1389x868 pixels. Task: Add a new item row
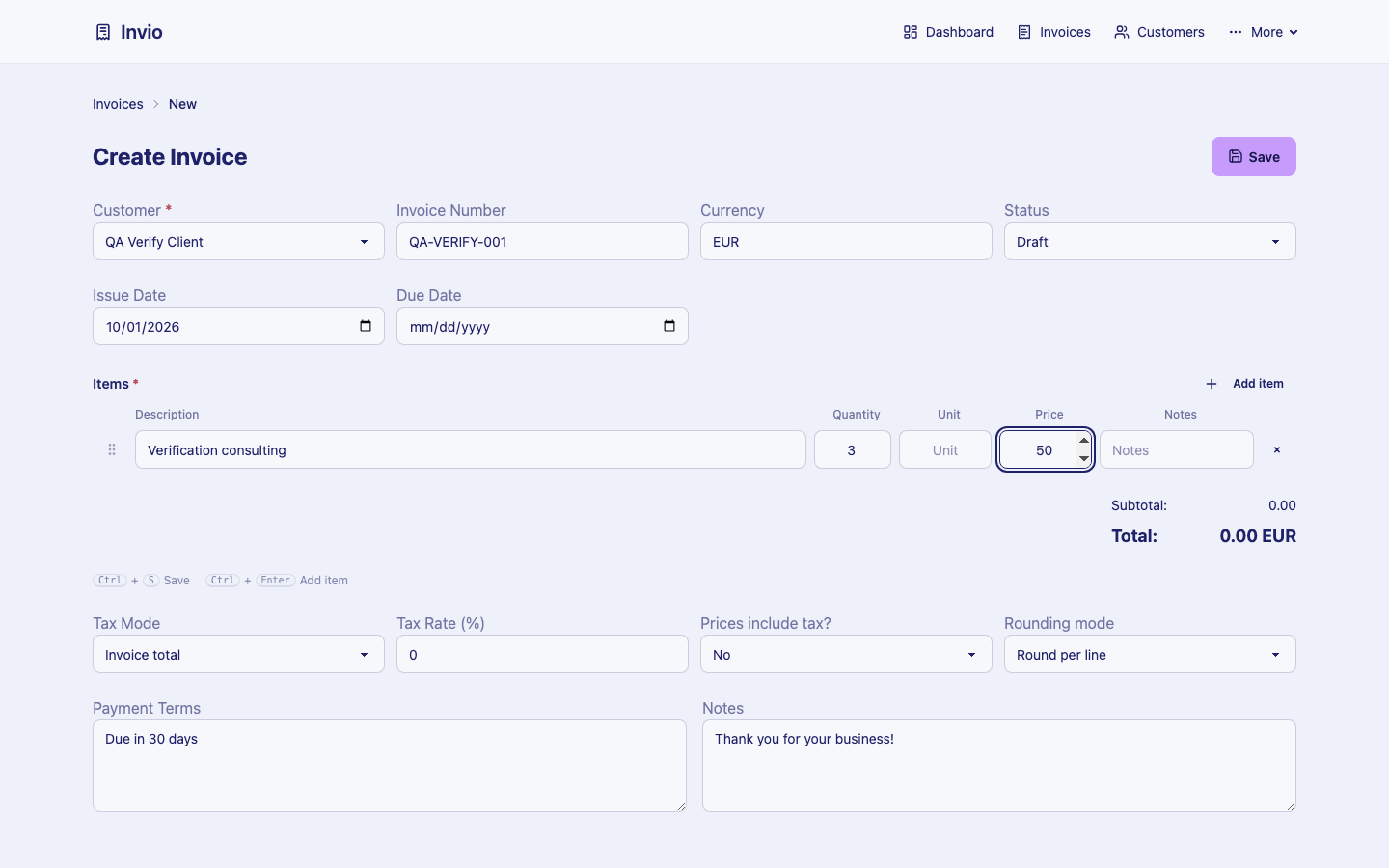[1245, 384]
